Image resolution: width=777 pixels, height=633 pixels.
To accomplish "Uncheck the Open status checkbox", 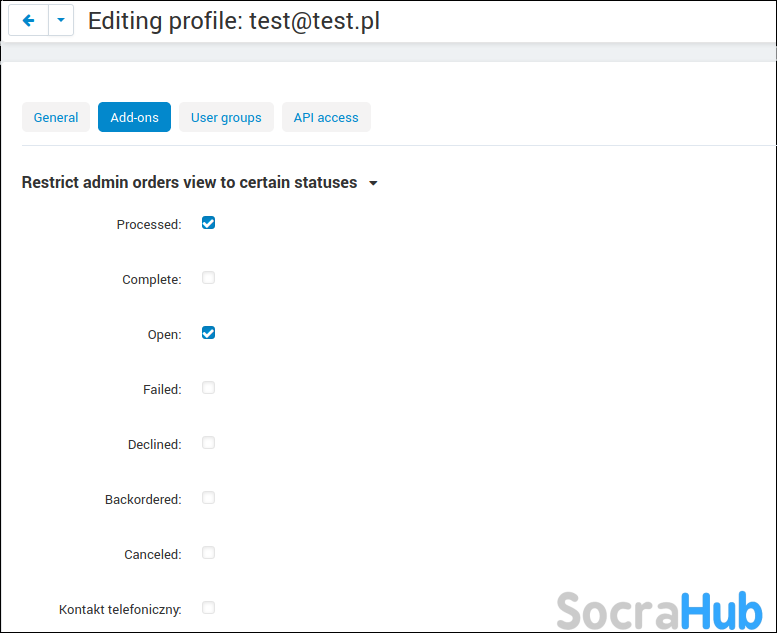I will [x=208, y=333].
